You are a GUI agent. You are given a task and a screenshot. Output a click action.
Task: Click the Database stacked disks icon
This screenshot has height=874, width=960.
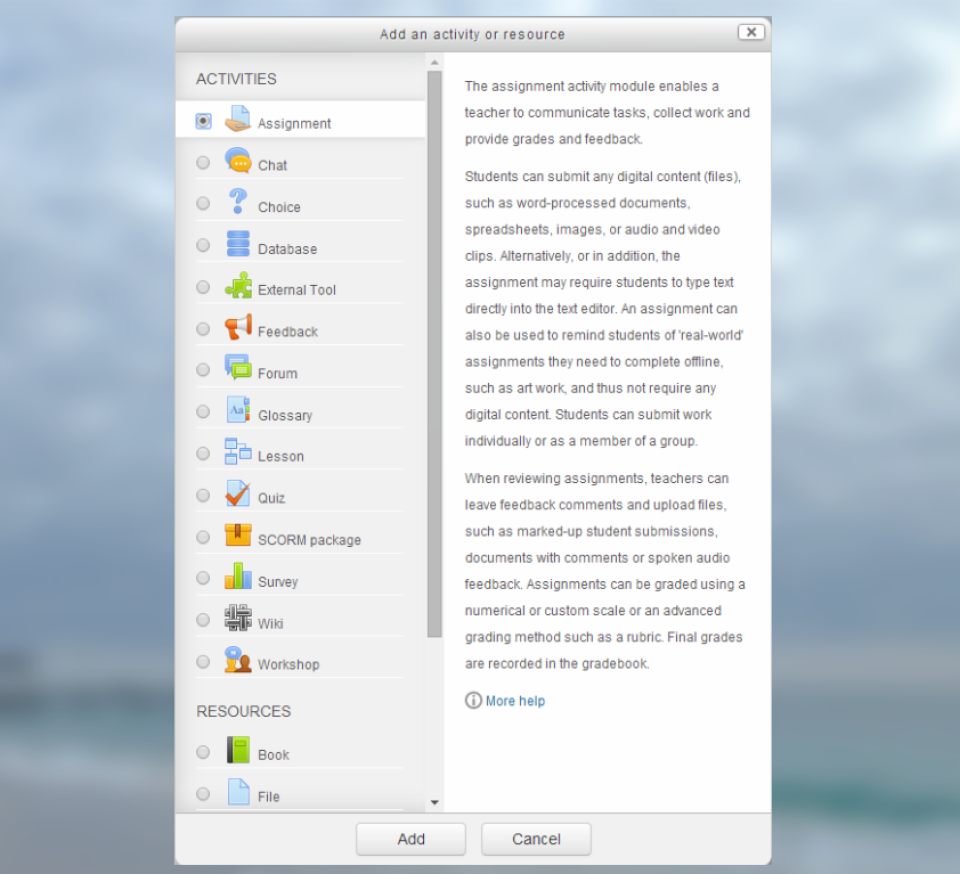click(x=238, y=244)
